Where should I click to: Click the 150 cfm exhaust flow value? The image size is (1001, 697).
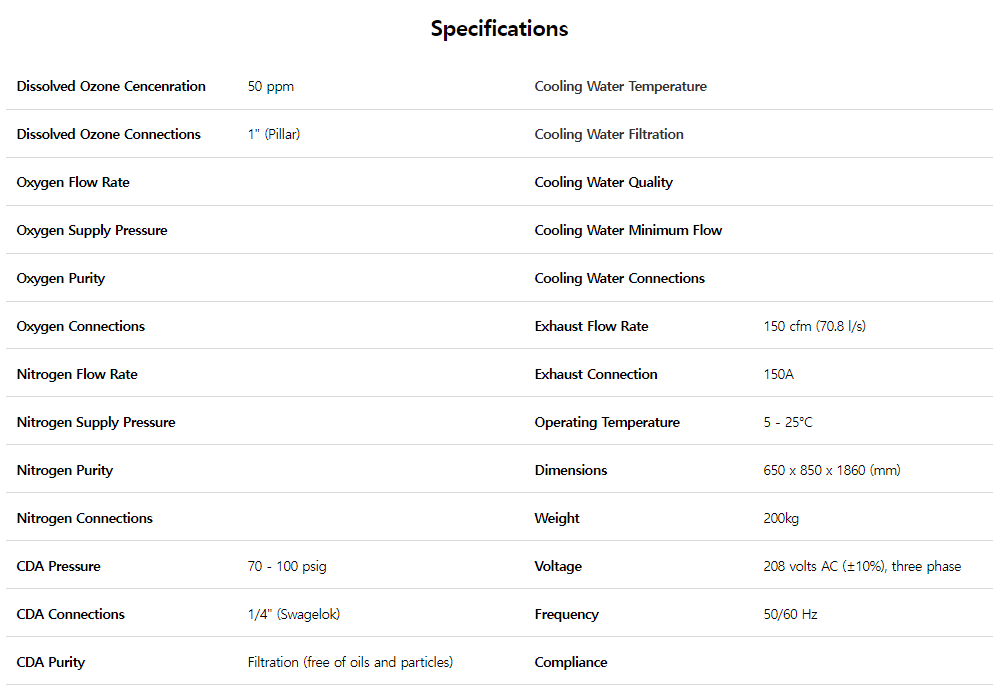click(x=814, y=327)
